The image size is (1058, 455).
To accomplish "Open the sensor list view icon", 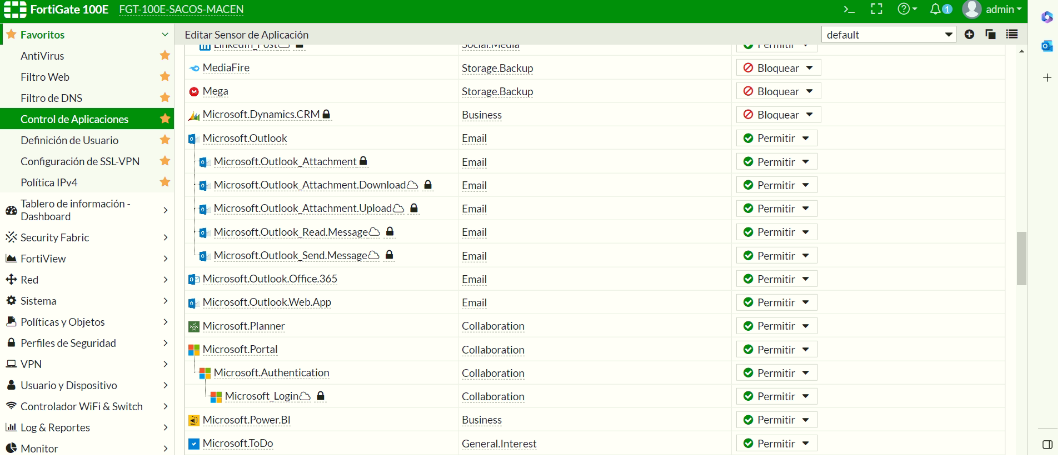I will click(1012, 34).
